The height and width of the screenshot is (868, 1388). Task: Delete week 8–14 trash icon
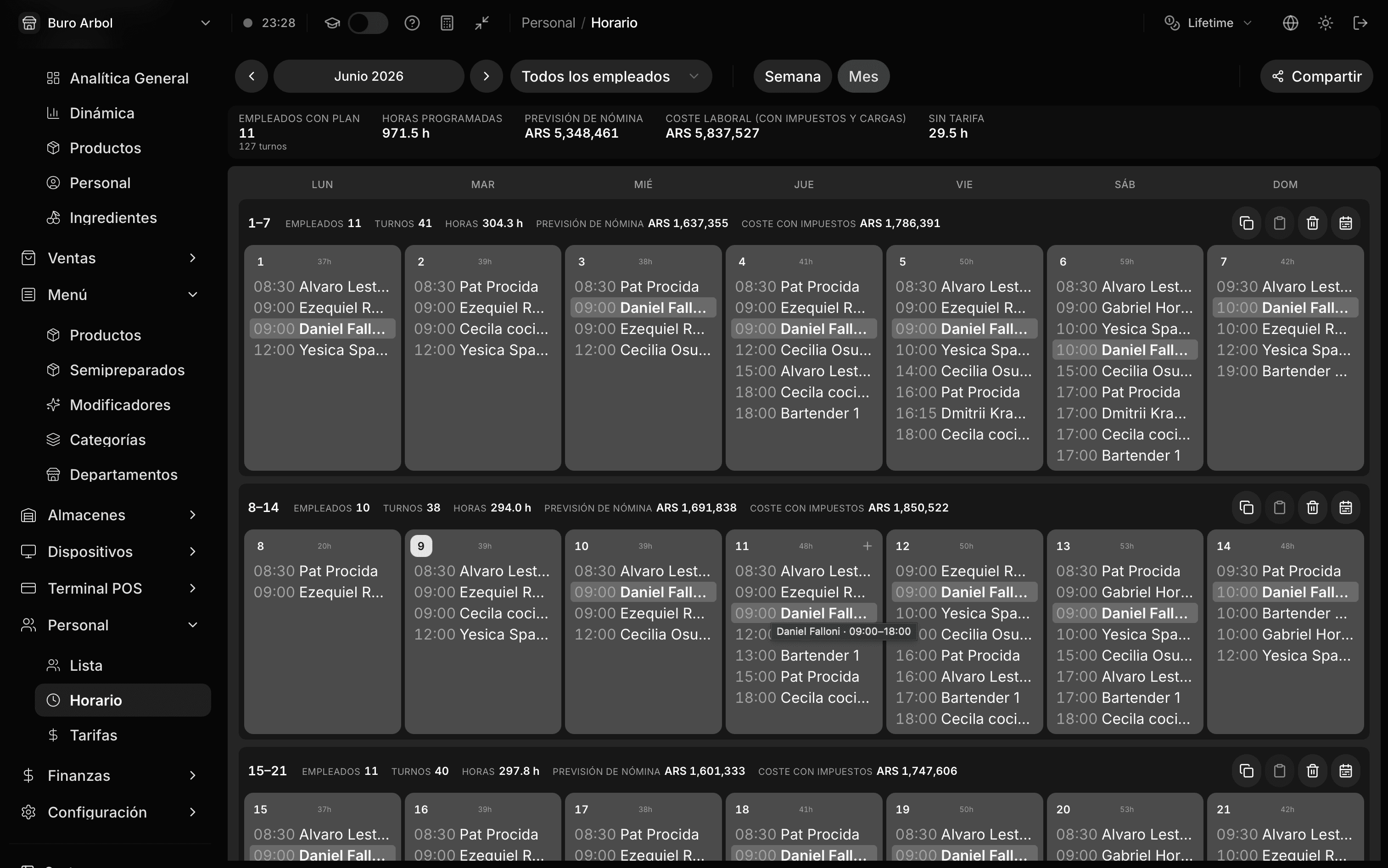point(1313,507)
